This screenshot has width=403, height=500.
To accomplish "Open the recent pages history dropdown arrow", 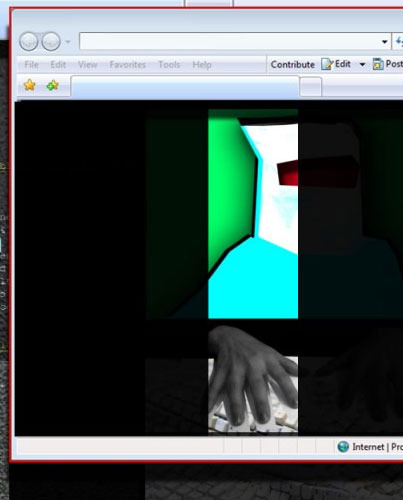I will point(68,42).
